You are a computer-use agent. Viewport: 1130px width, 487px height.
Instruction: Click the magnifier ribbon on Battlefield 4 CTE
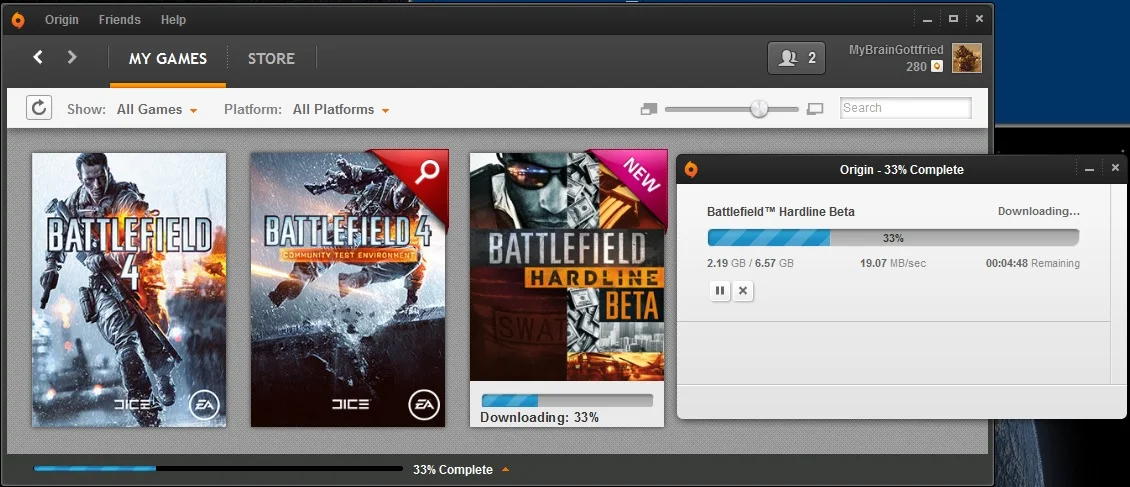427,172
